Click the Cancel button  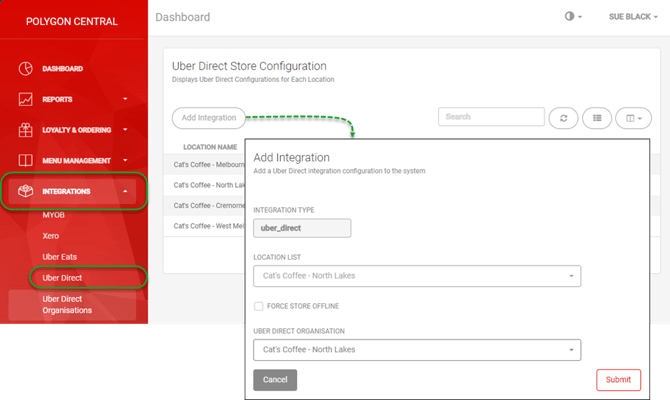[x=275, y=380]
